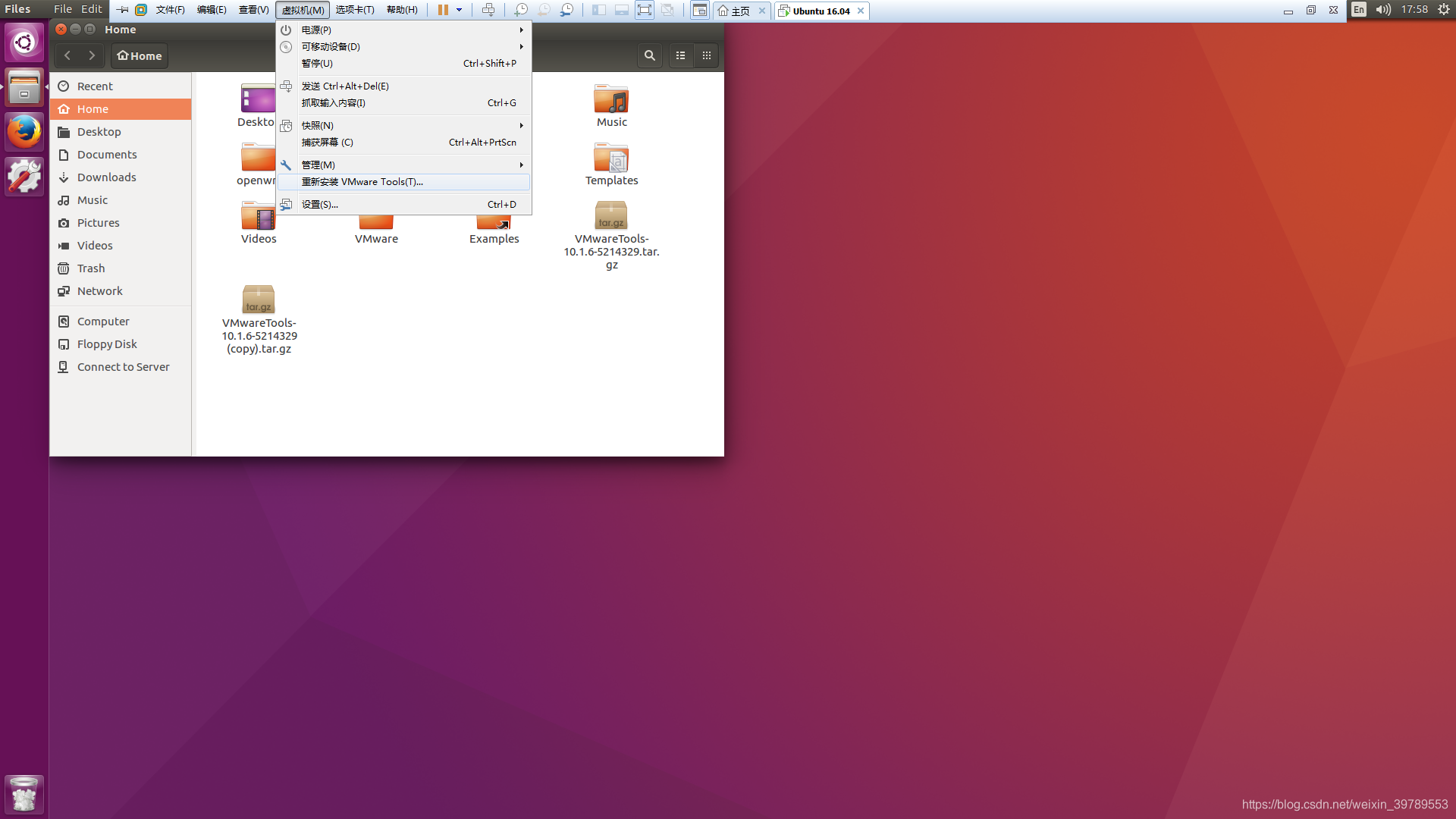The height and width of the screenshot is (819, 1456).
Task: Open Network in the sidebar
Action: point(121,291)
